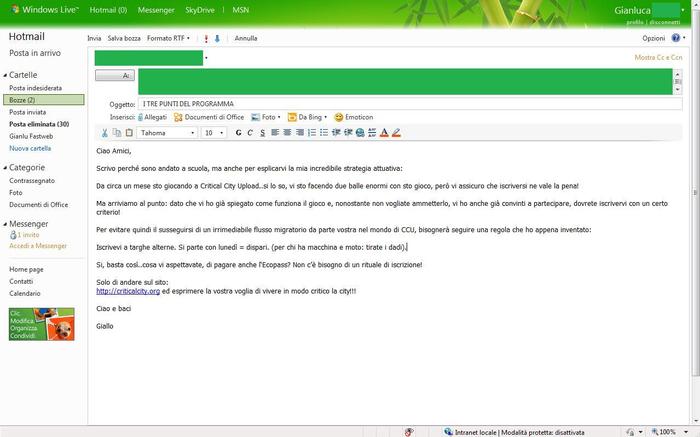700x437 pixels.
Task: Open SkyDrive in top bar
Action: point(200,10)
